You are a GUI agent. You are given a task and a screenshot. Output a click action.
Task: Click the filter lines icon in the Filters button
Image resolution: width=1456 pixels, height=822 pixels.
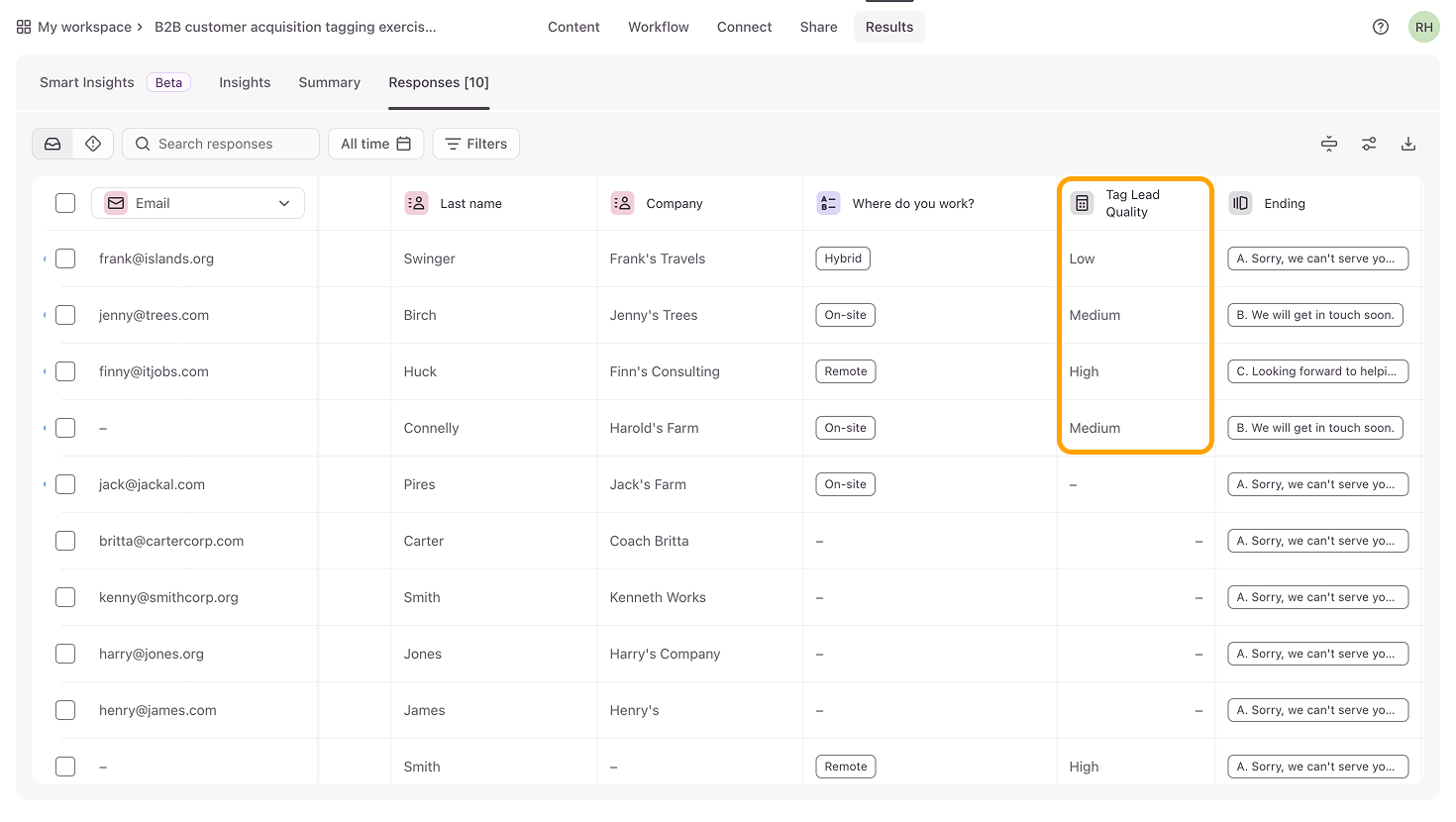tap(453, 144)
